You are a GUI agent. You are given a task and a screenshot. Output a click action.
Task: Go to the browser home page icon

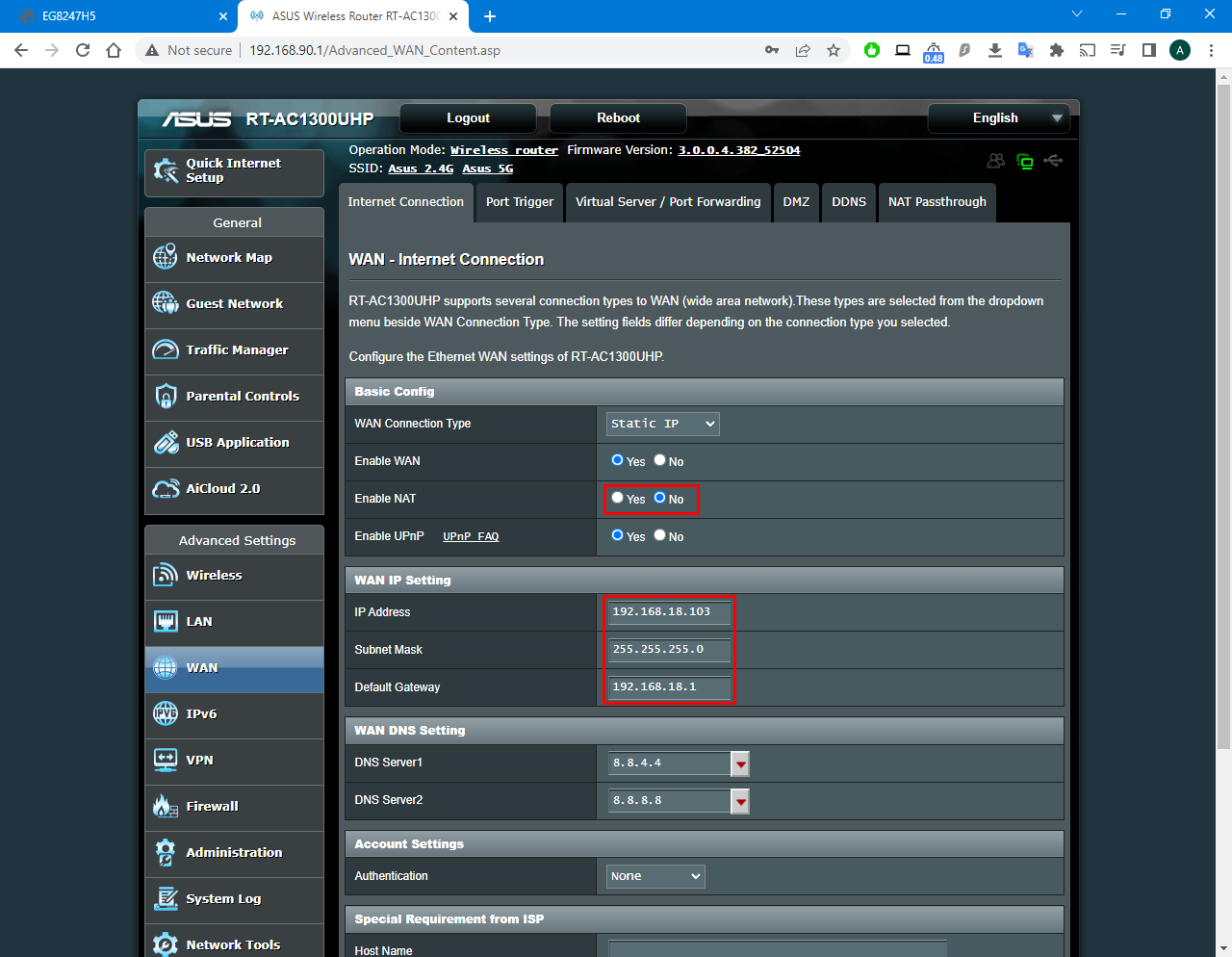click(114, 50)
